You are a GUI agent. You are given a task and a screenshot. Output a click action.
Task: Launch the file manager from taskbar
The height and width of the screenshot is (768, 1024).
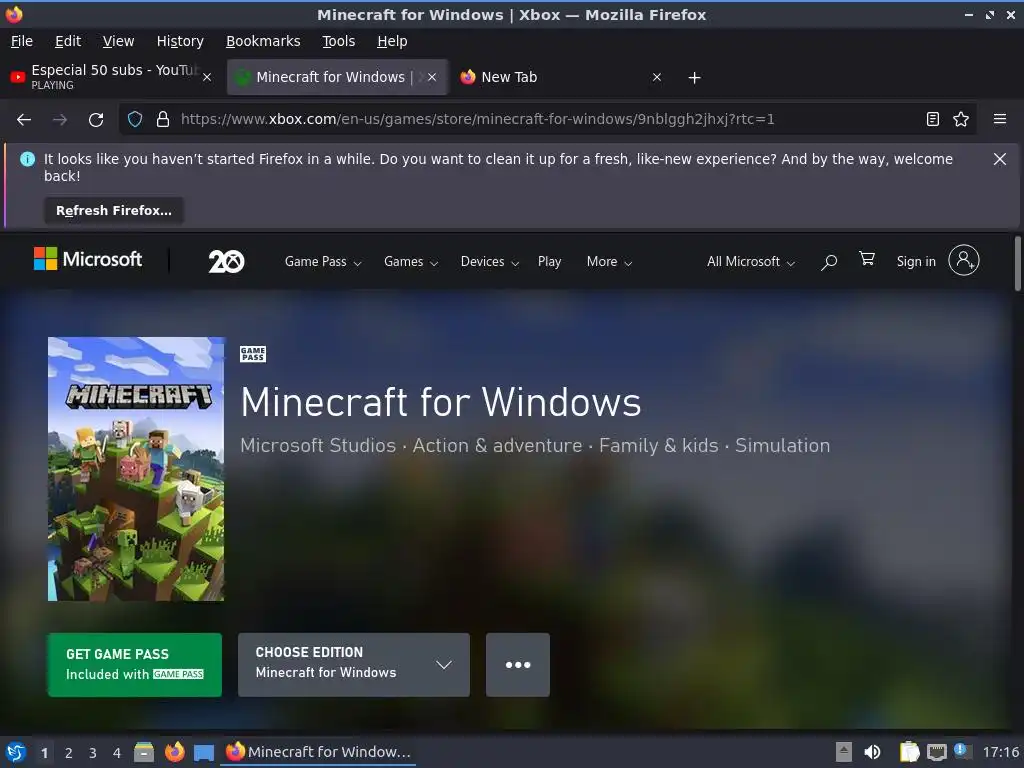[x=144, y=752]
